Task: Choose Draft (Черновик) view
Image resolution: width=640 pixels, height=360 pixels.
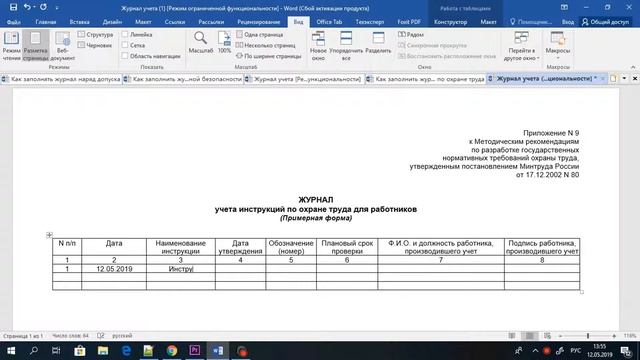Action: click(x=95, y=45)
